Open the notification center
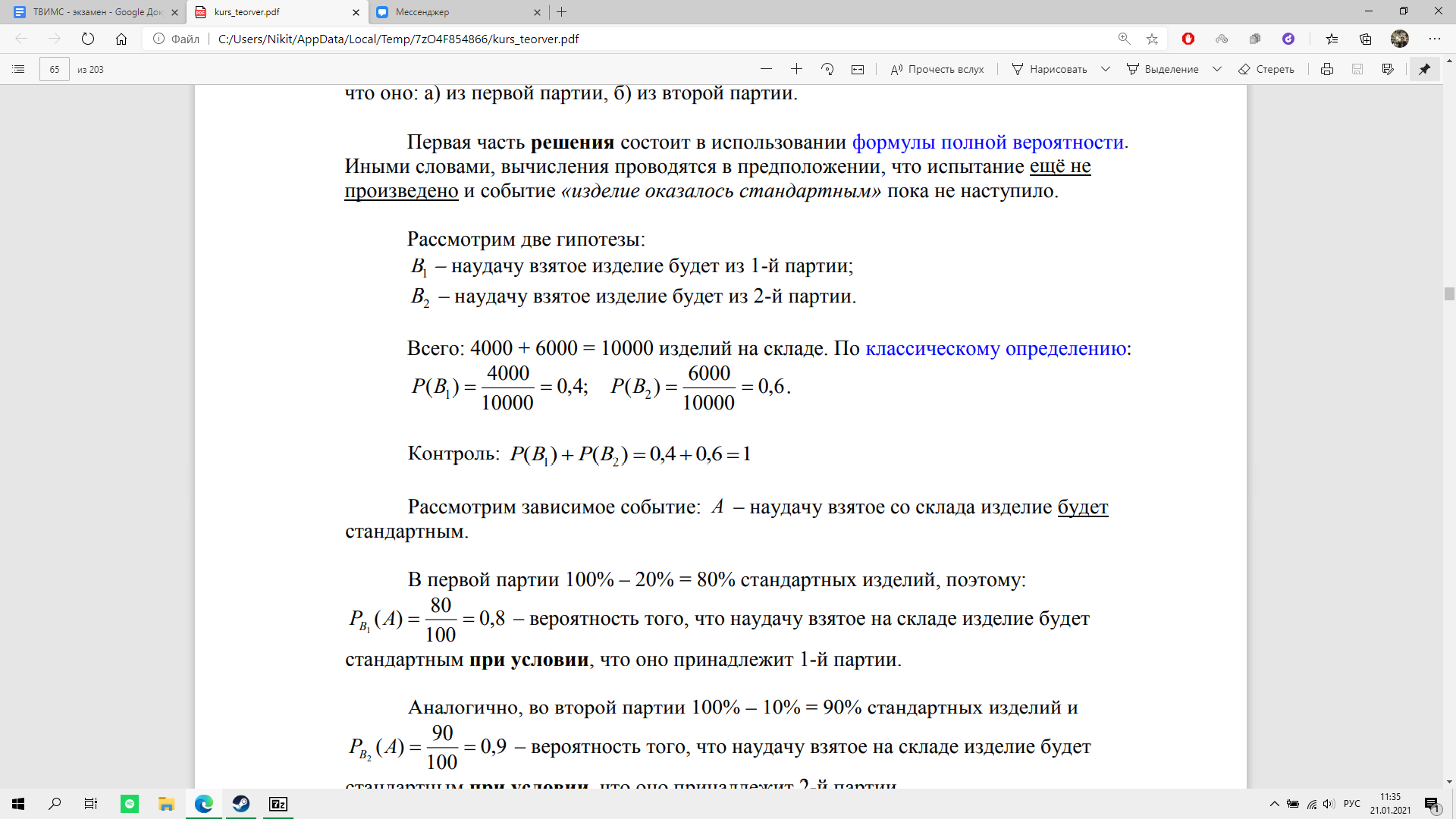This screenshot has width=1456, height=819. 1432,805
